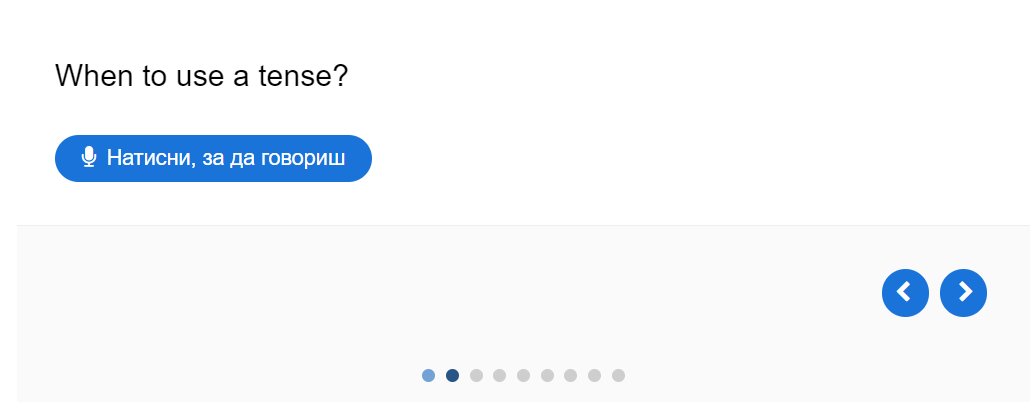Click the question text 'When to use a tense?'
Image resolution: width=1030 pixels, height=402 pixels.
pyautogui.click(x=201, y=75)
